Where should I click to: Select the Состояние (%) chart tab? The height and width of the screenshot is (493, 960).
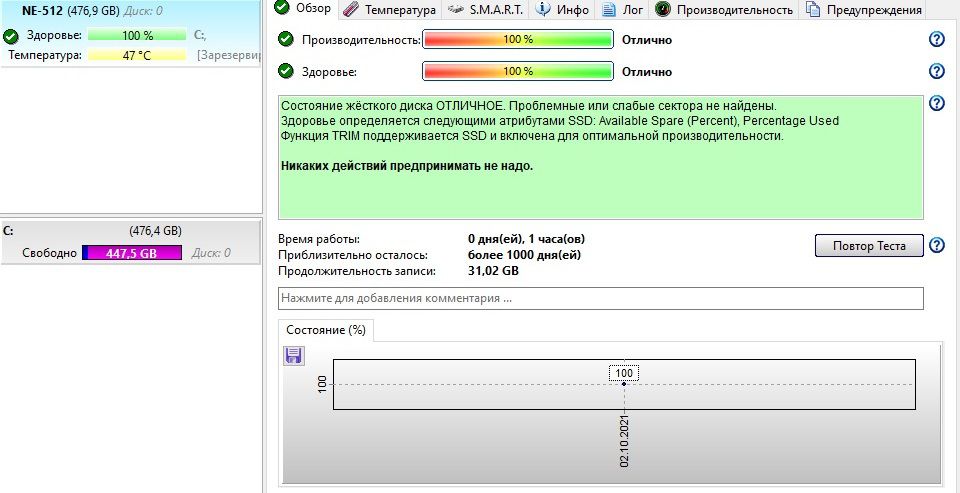[326, 329]
